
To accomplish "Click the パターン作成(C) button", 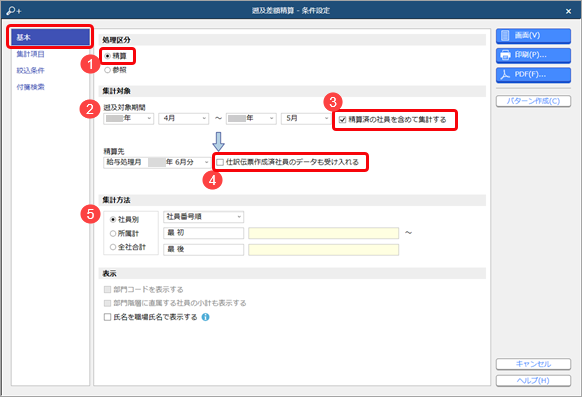I will pos(533,101).
